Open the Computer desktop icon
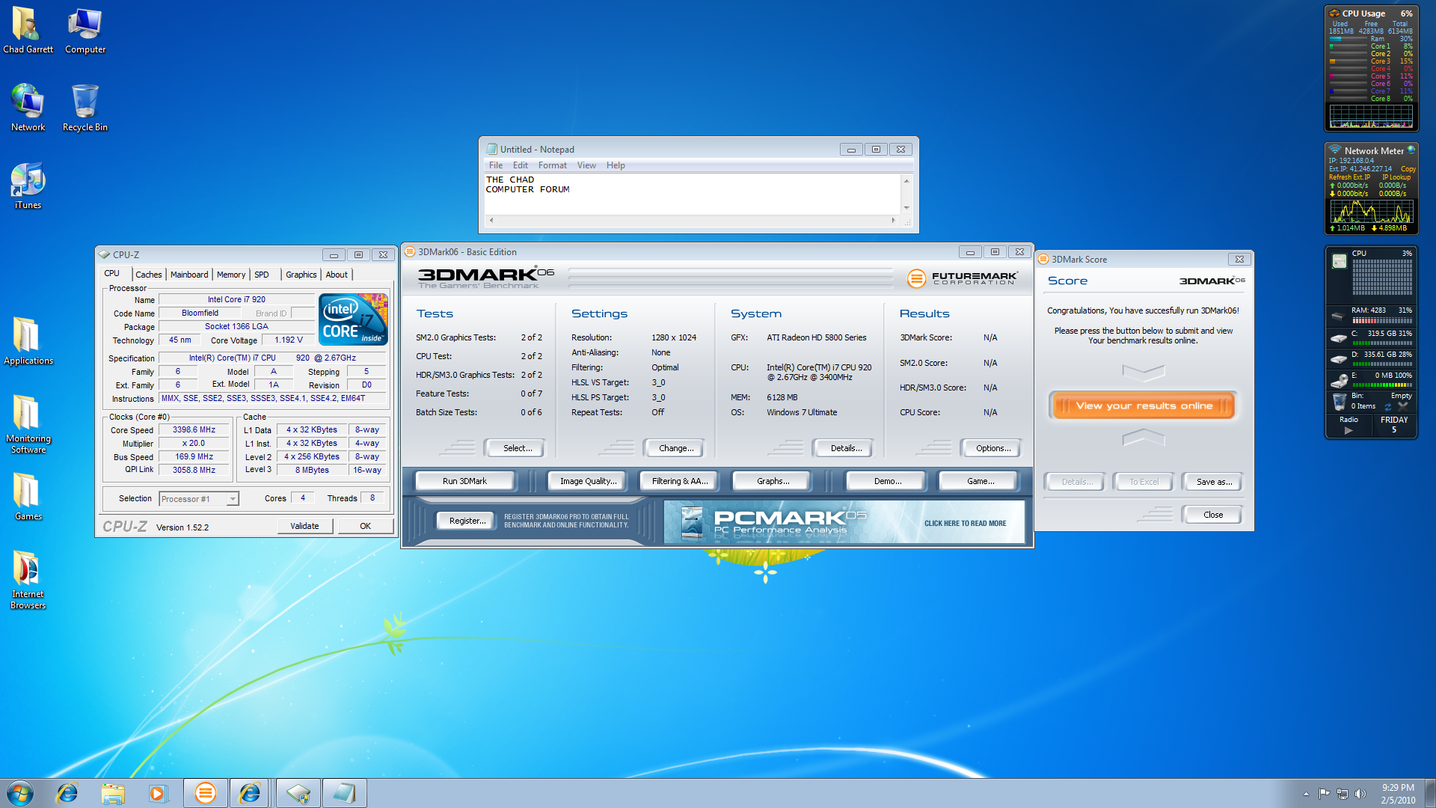The width and height of the screenshot is (1436, 808). (x=85, y=30)
